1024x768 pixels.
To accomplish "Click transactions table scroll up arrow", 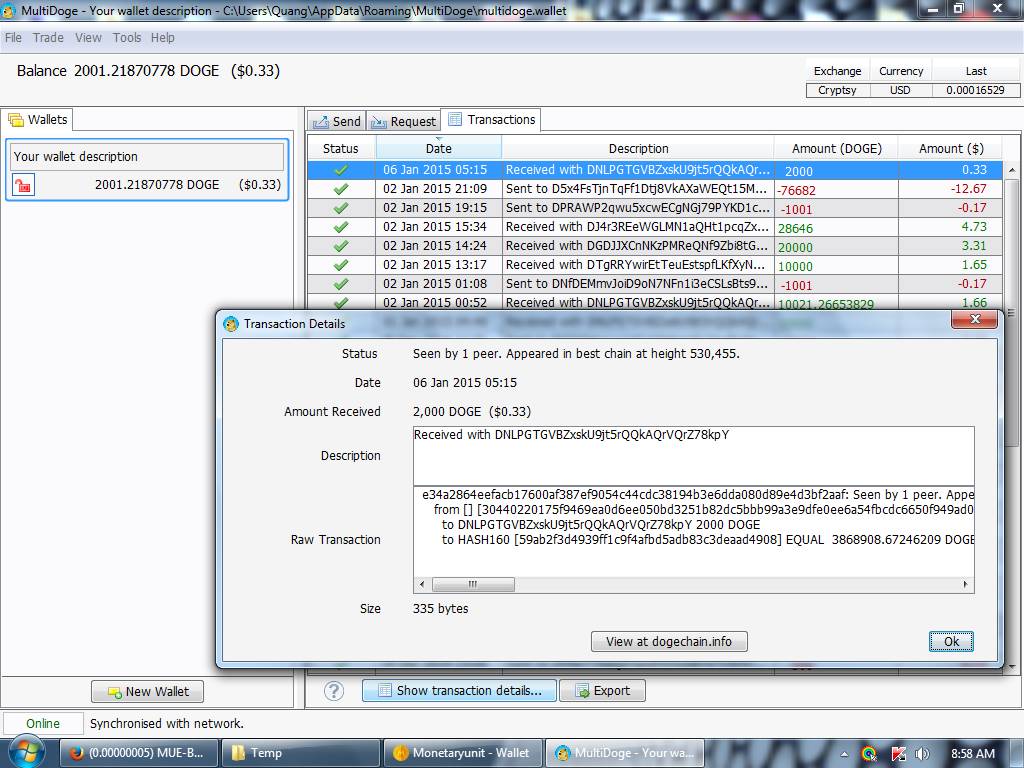I will [x=1012, y=170].
